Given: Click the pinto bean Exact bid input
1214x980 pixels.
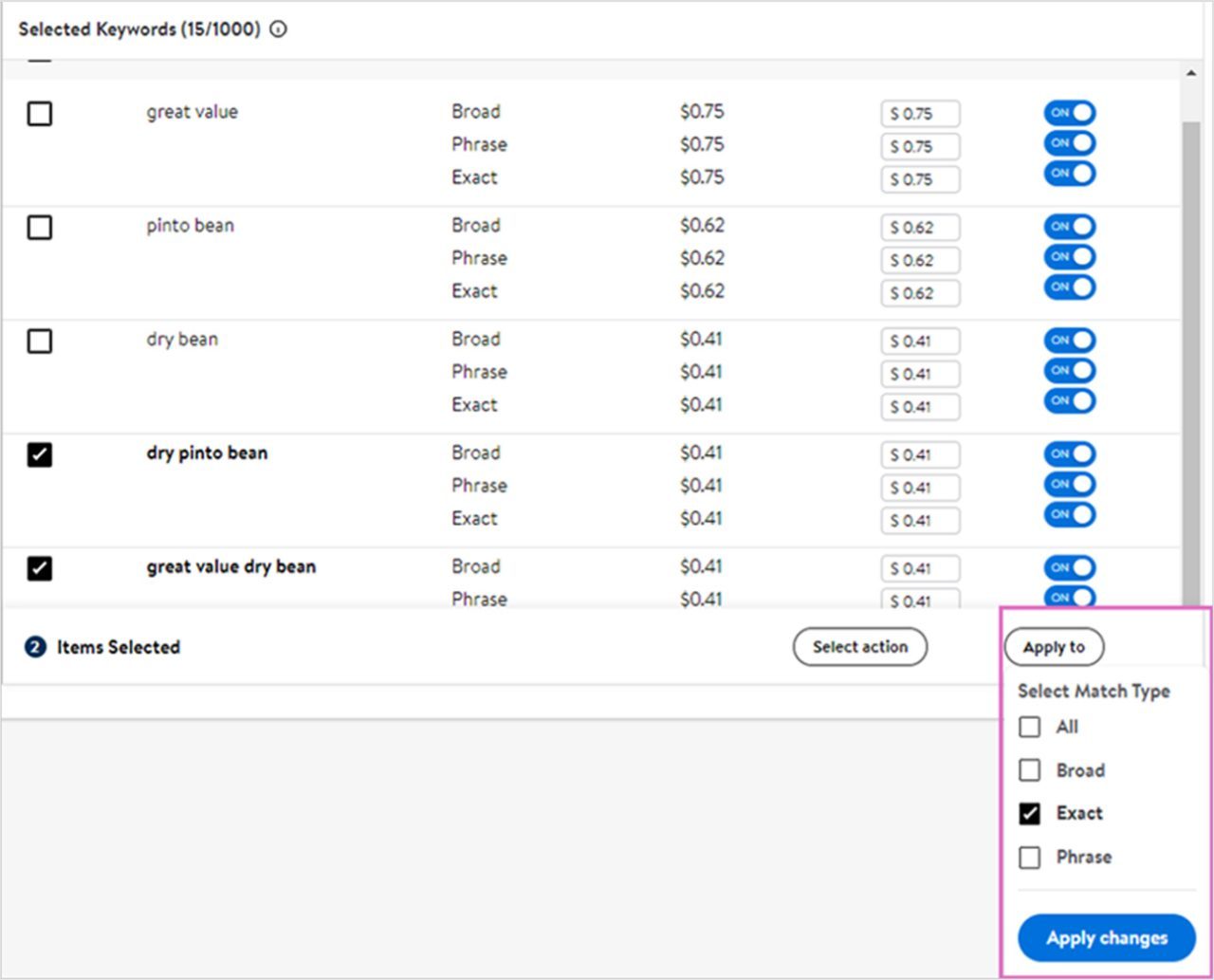Looking at the screenshot, I should point(920,293).
